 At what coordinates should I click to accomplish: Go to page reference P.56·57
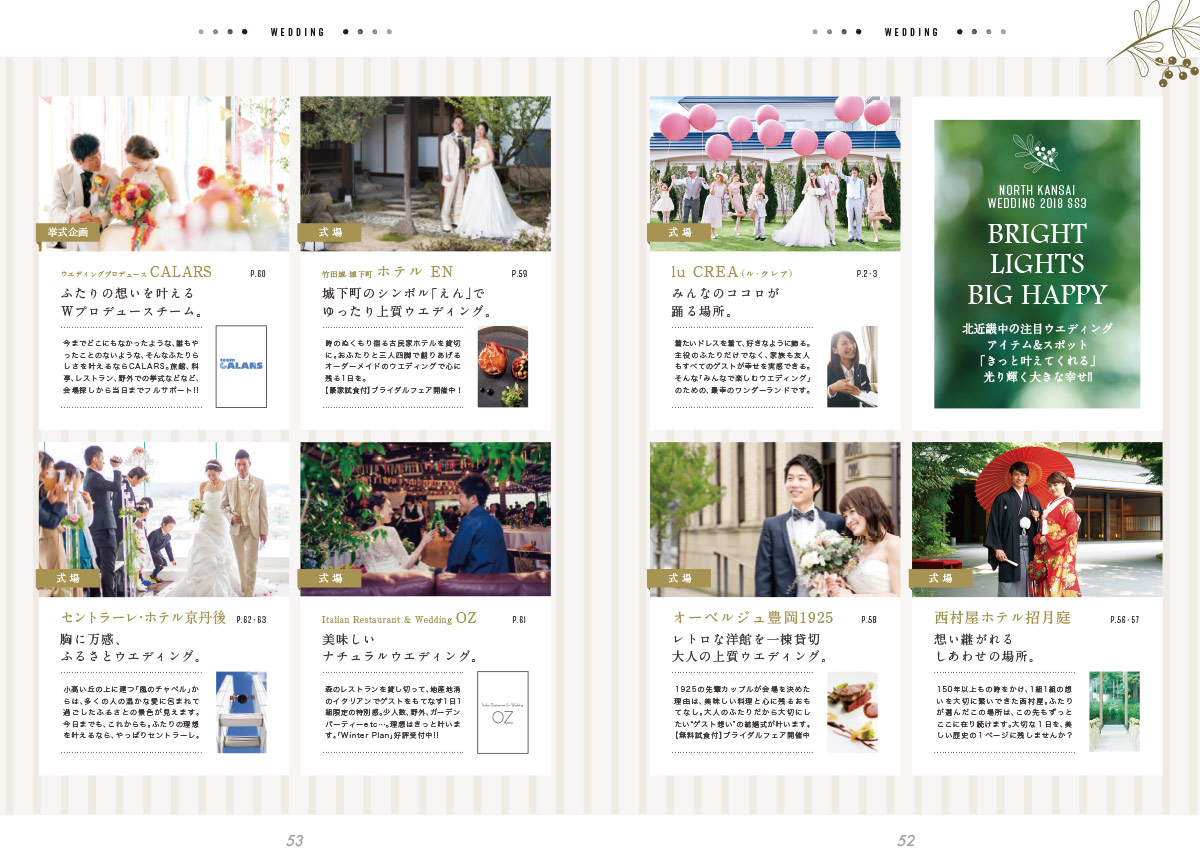click(x=1124, y=620)
